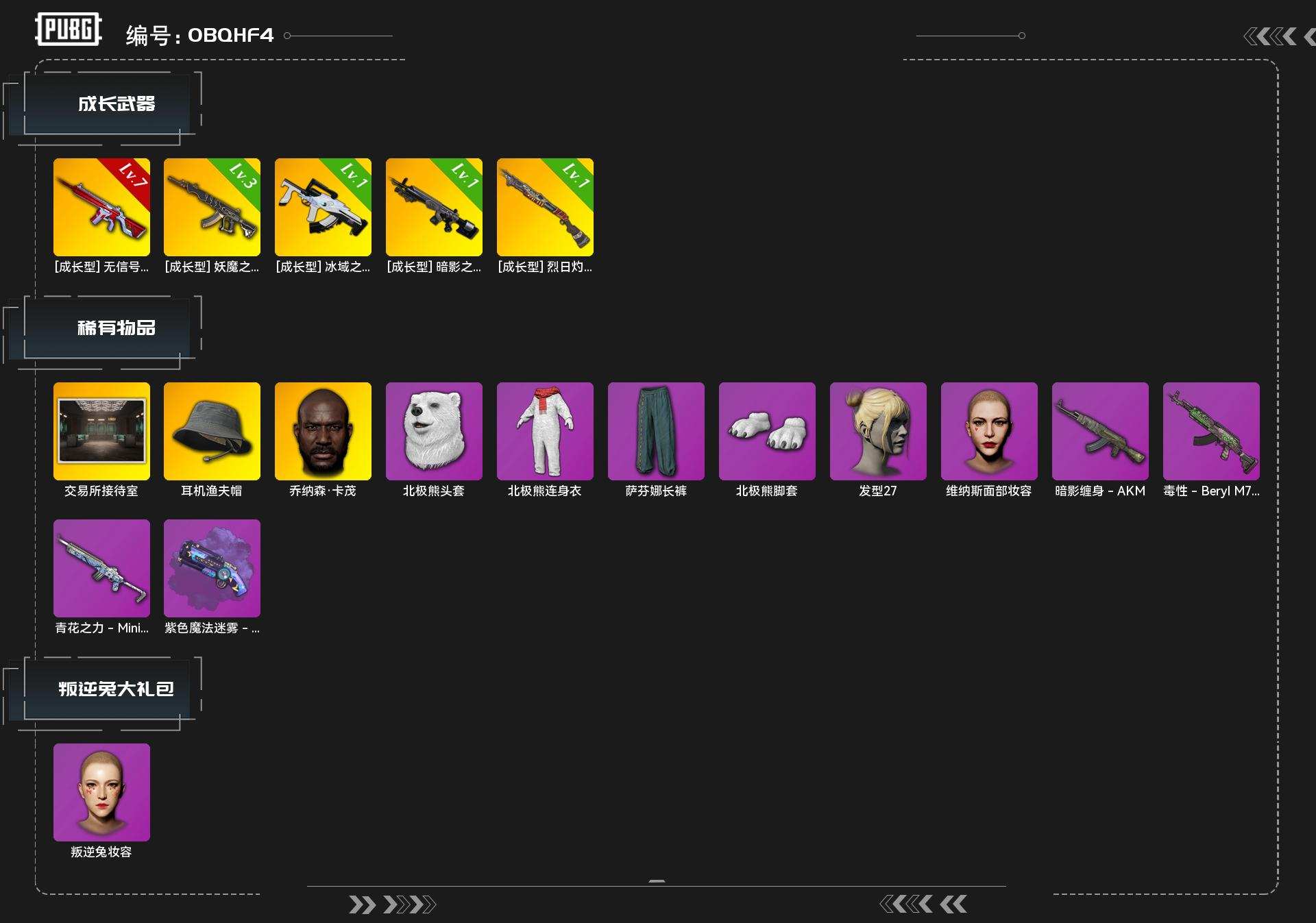Click the '北极熊连身衣' label text

tap(545, 491)
